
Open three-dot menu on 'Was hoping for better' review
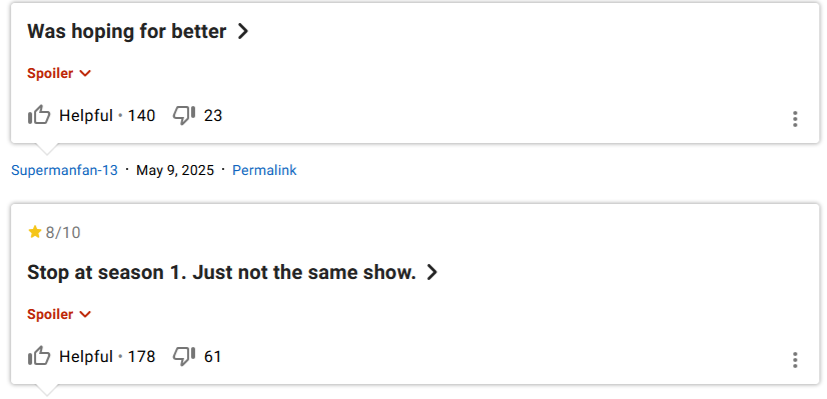click(x=795, y=119)
